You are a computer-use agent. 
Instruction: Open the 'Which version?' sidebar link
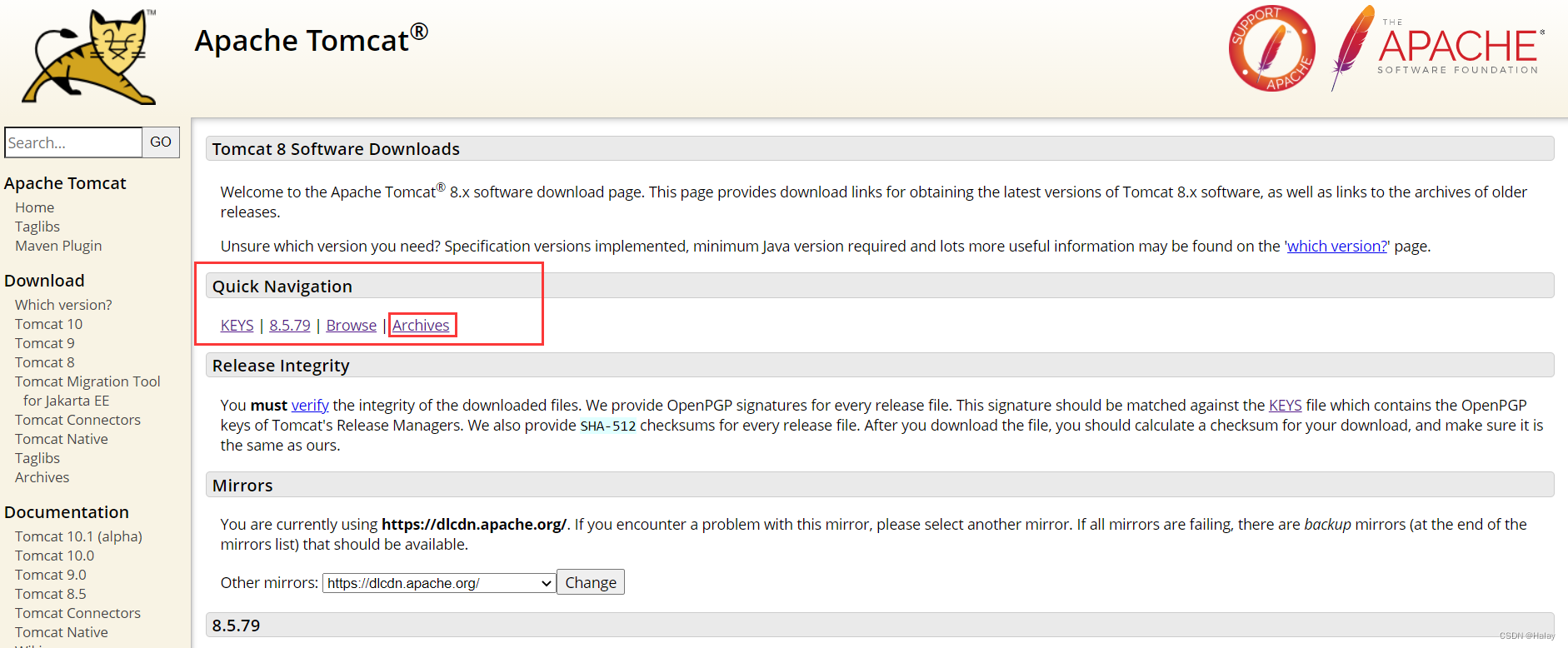(x=63, y=305)
